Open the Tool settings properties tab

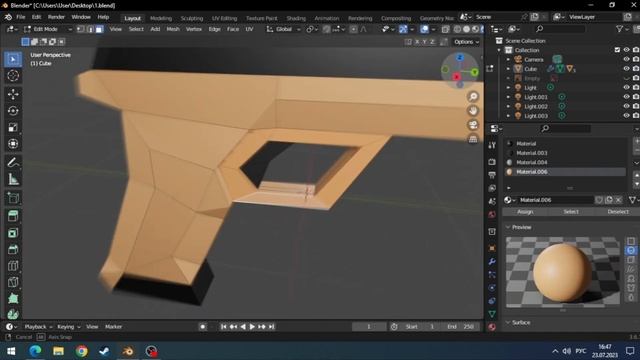tap(492, 145)
